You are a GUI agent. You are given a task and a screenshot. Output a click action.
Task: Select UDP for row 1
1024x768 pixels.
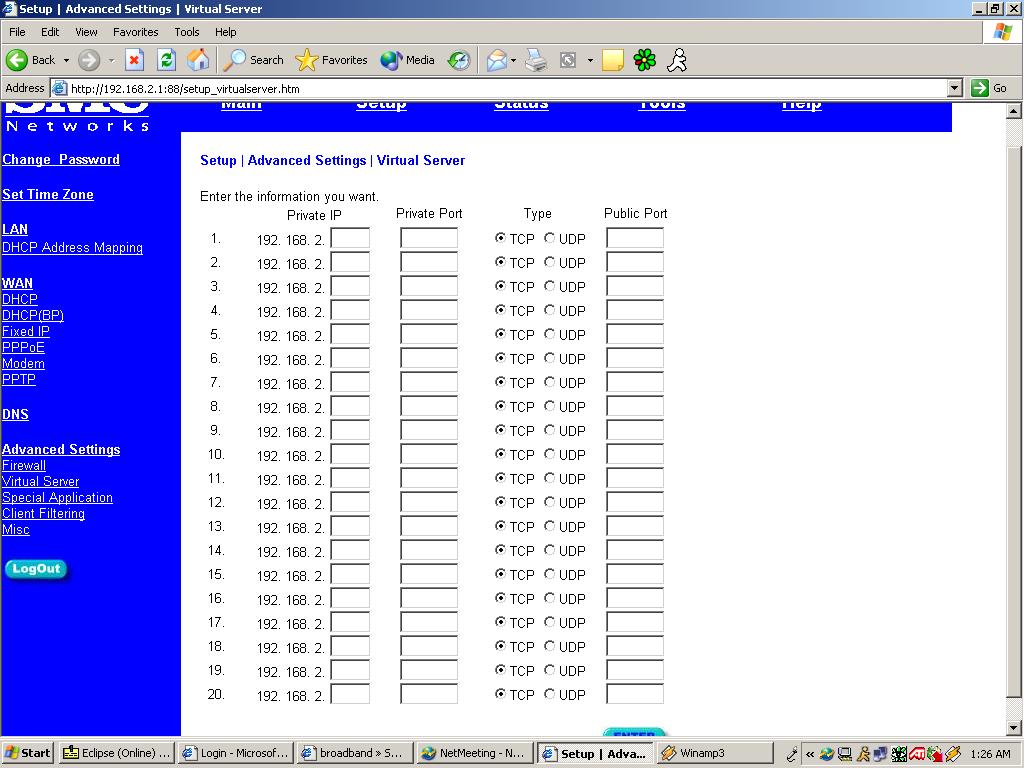click(550, 239)
